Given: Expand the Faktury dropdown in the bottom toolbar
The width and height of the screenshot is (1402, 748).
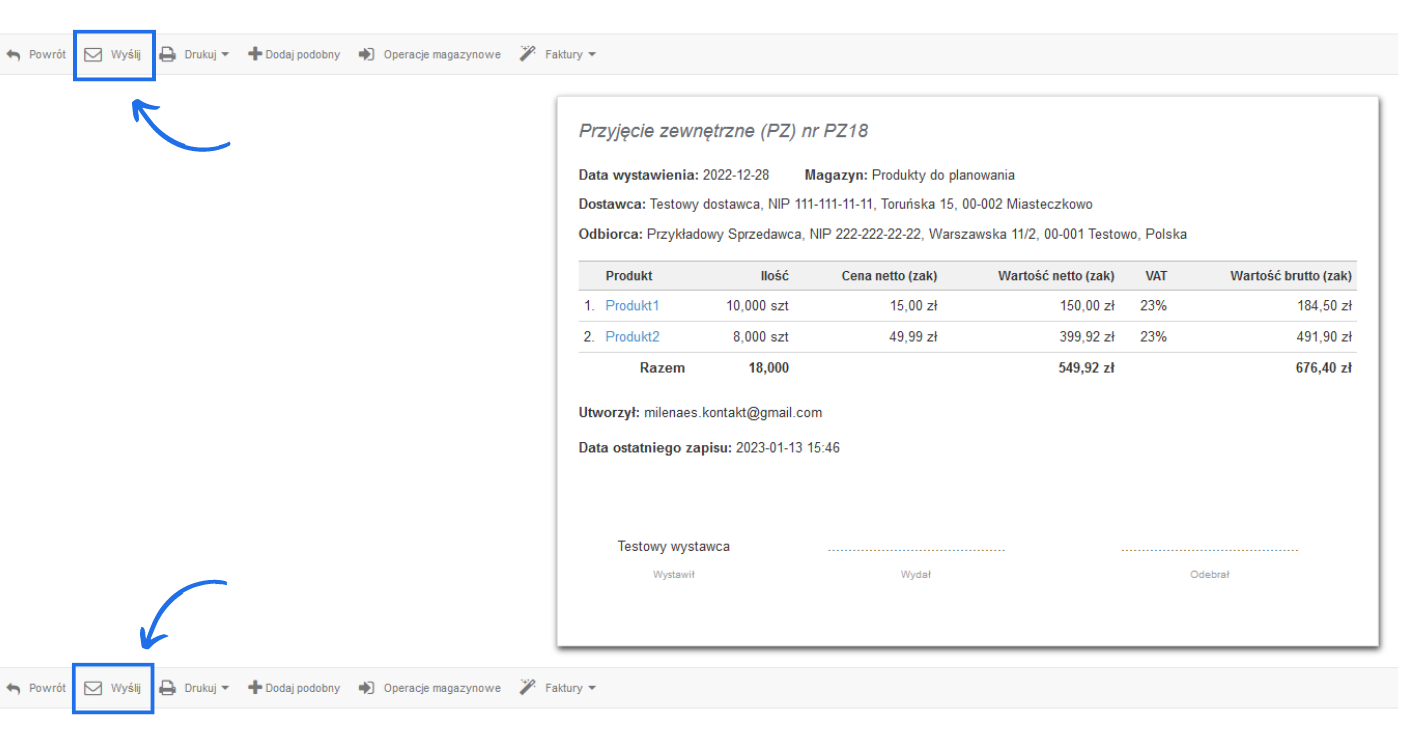Looking at the screenshot, I should pyautogui.click(x=558, y=688).
